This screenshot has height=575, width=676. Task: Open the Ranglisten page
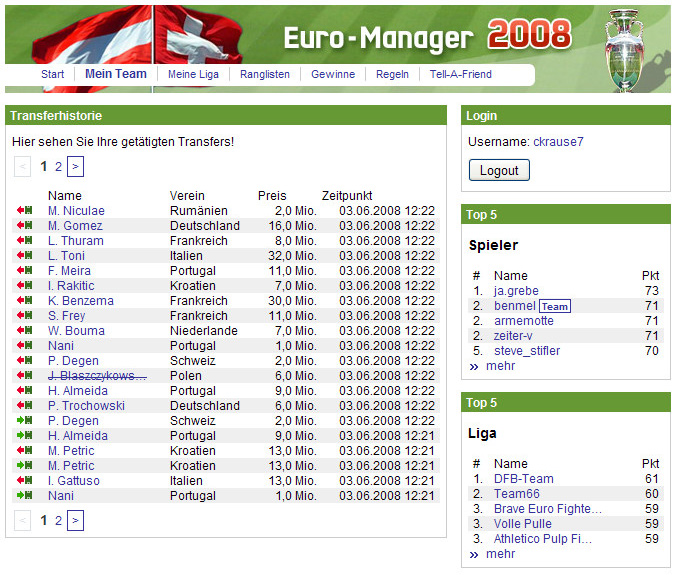(265, 74)
